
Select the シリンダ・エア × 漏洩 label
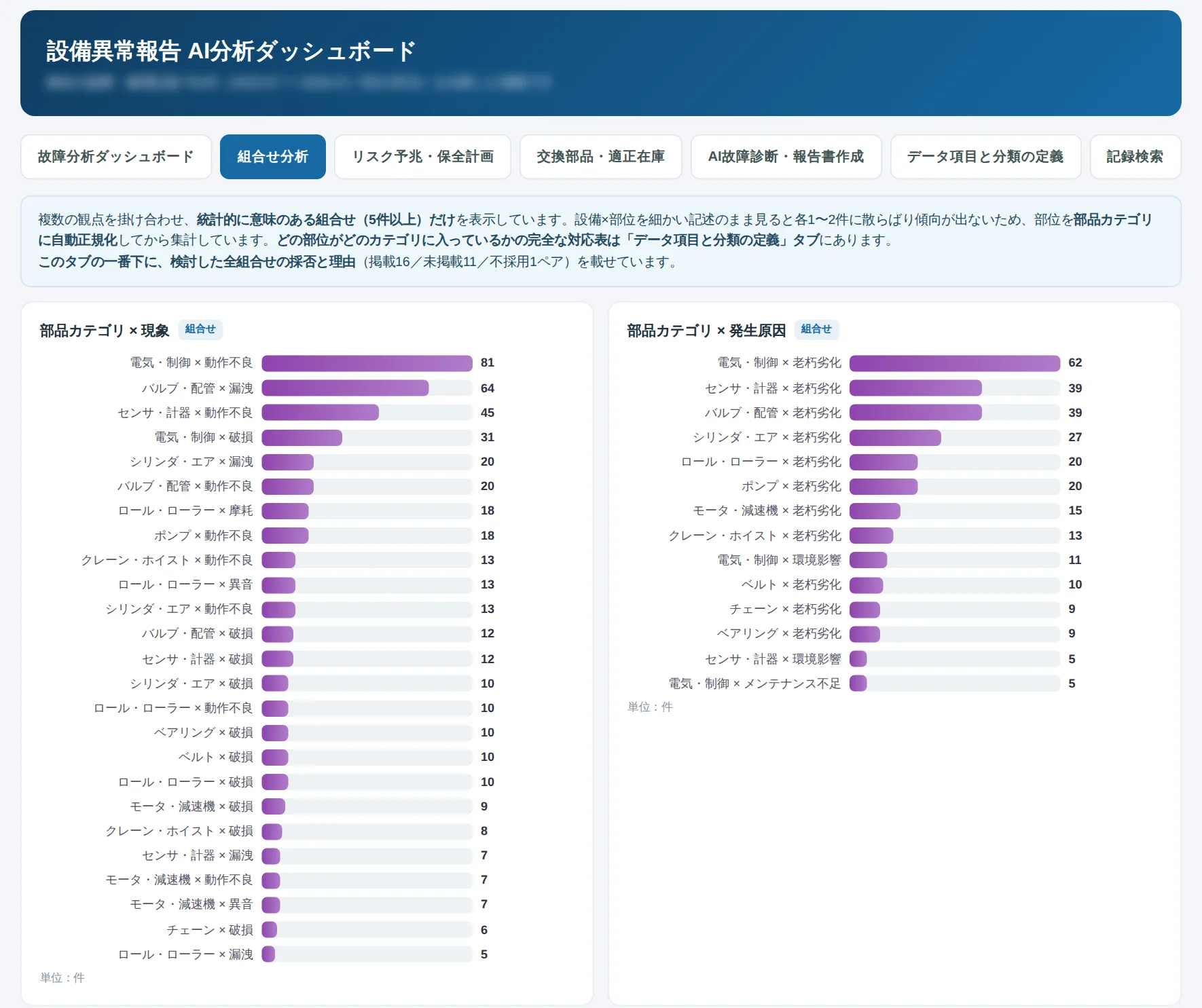coord(192,462)
